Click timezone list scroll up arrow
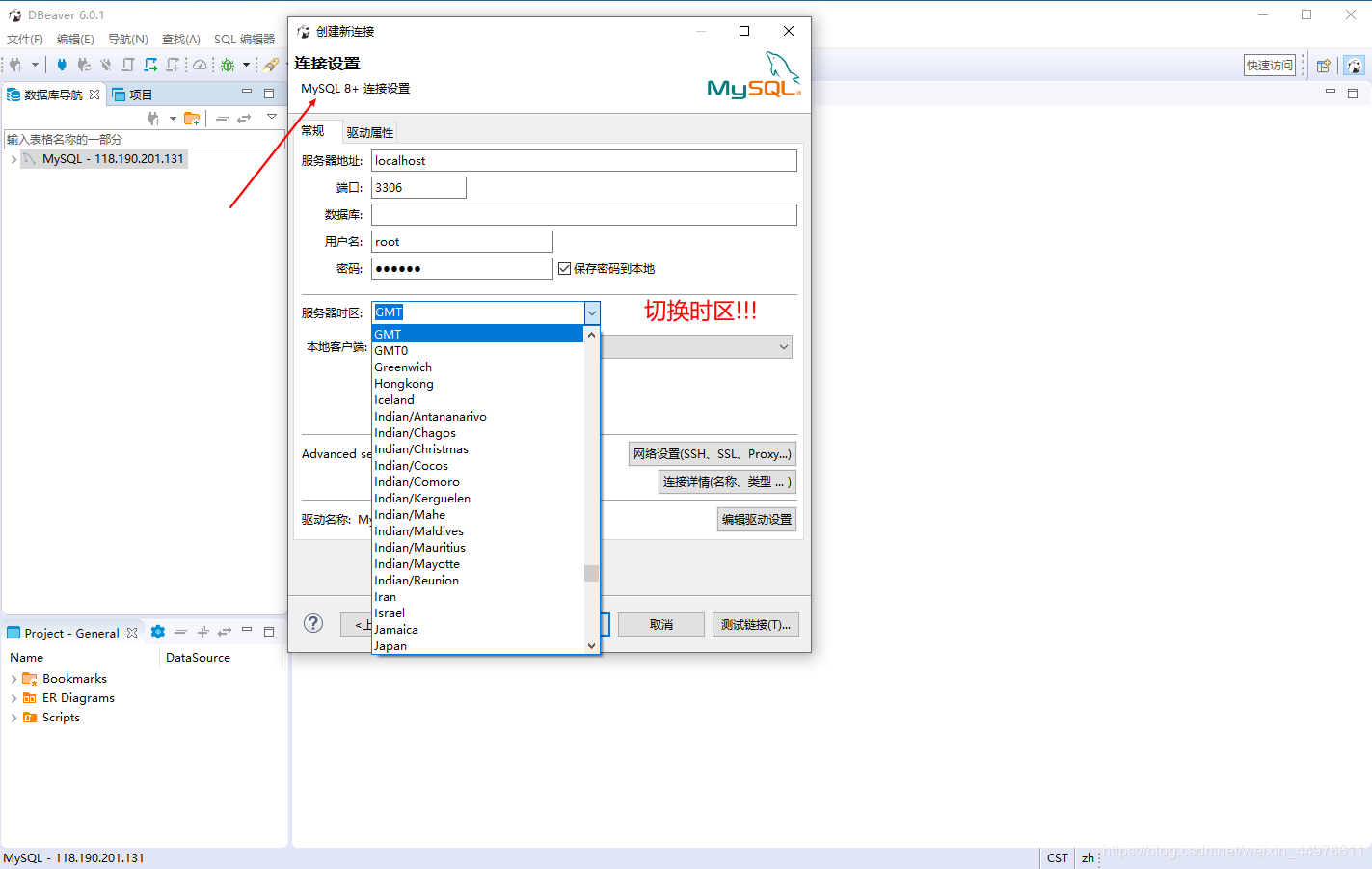 (x=591, y=335)
